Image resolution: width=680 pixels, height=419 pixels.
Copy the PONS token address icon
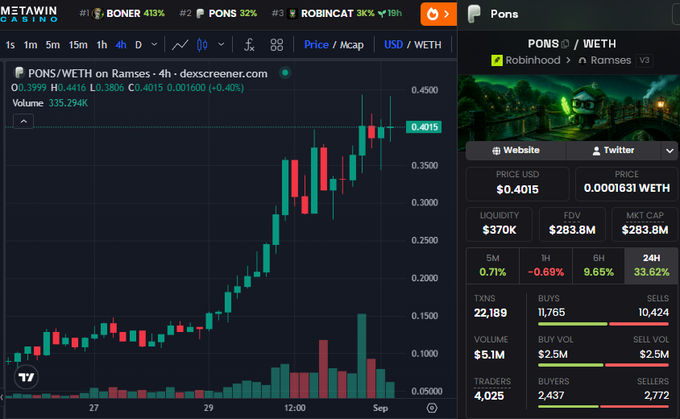565,44
